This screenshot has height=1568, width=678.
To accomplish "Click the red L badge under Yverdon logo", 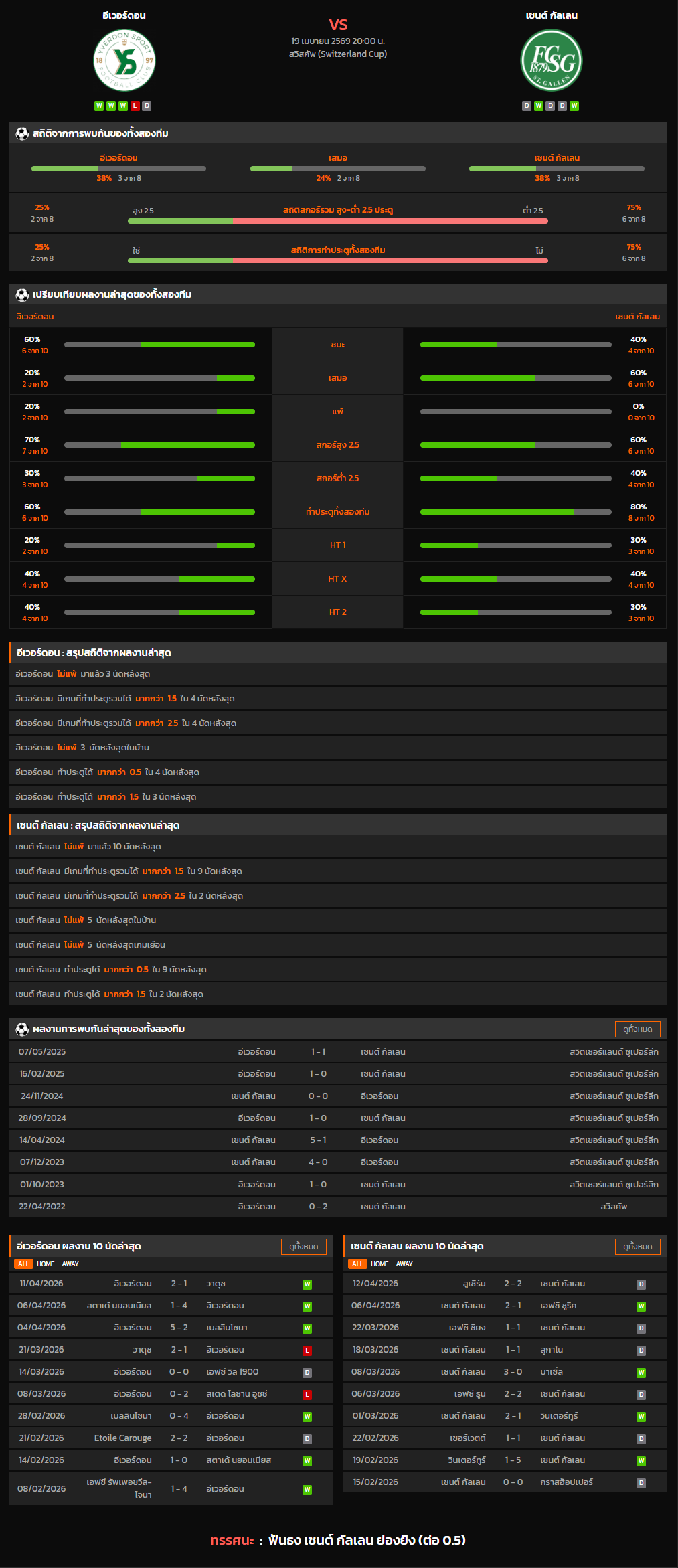I will 135,106.
